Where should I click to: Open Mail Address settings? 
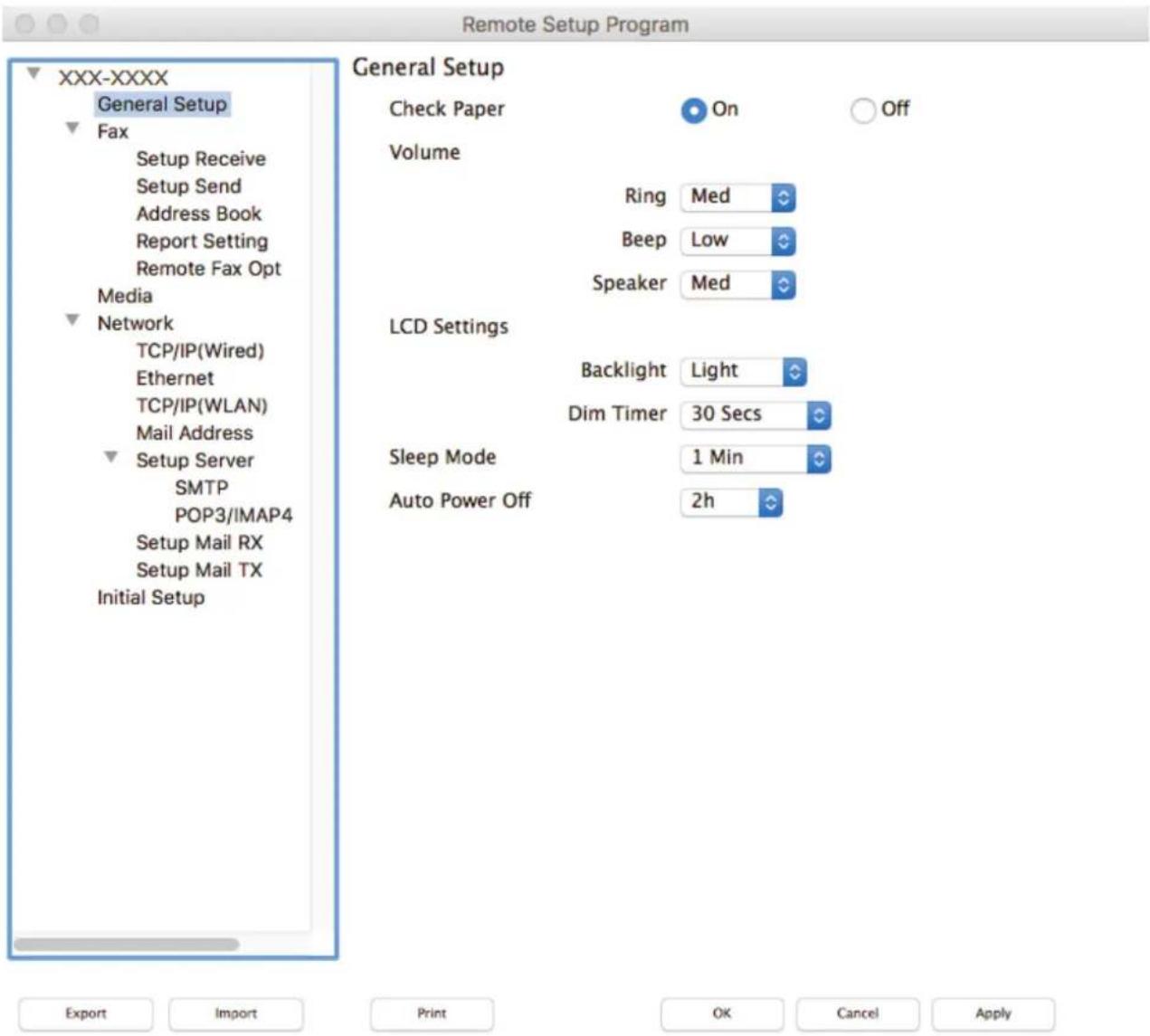pyautogui.click(x=195, y=433)
